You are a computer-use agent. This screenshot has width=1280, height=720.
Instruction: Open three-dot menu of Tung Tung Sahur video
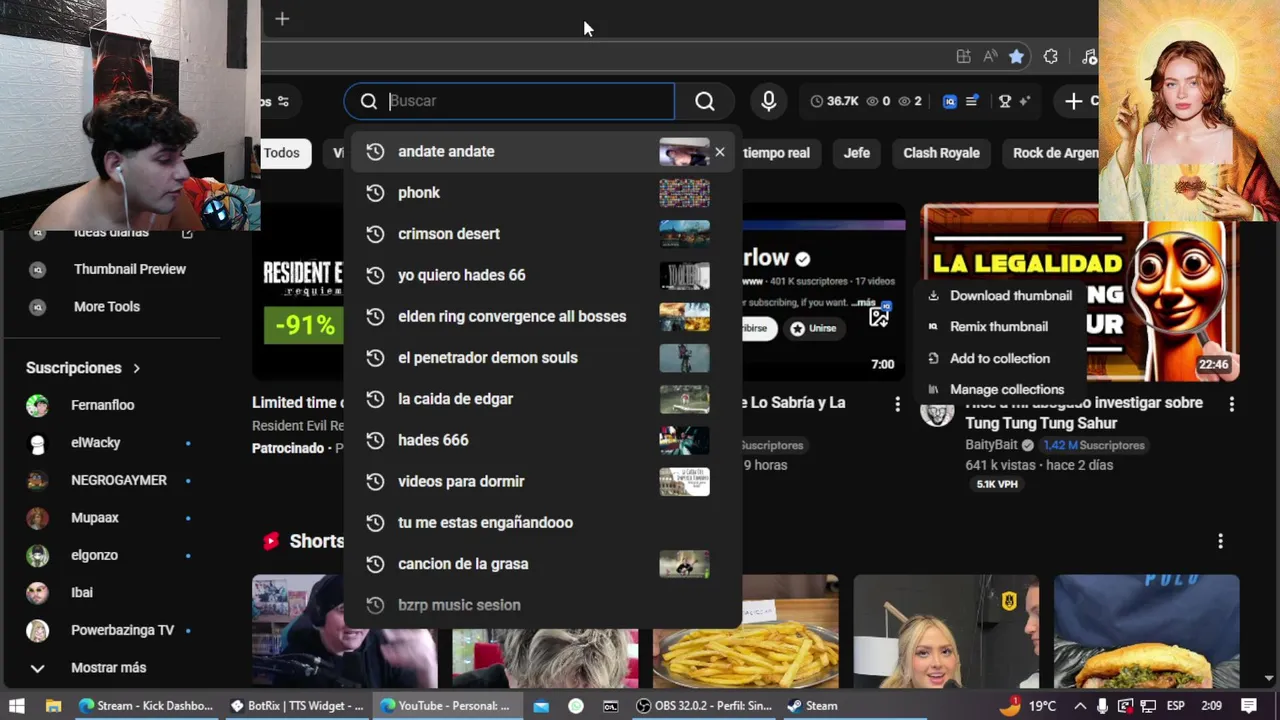point(1231,405)
